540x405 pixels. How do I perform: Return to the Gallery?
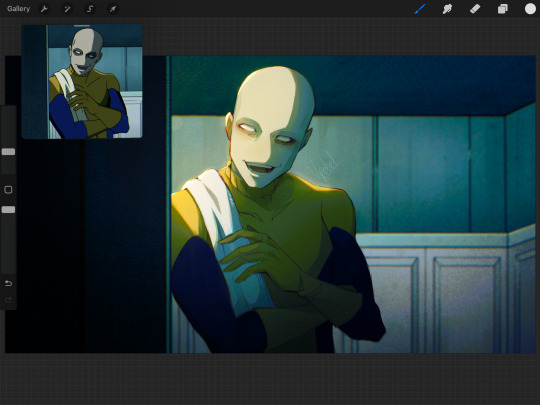18,9
